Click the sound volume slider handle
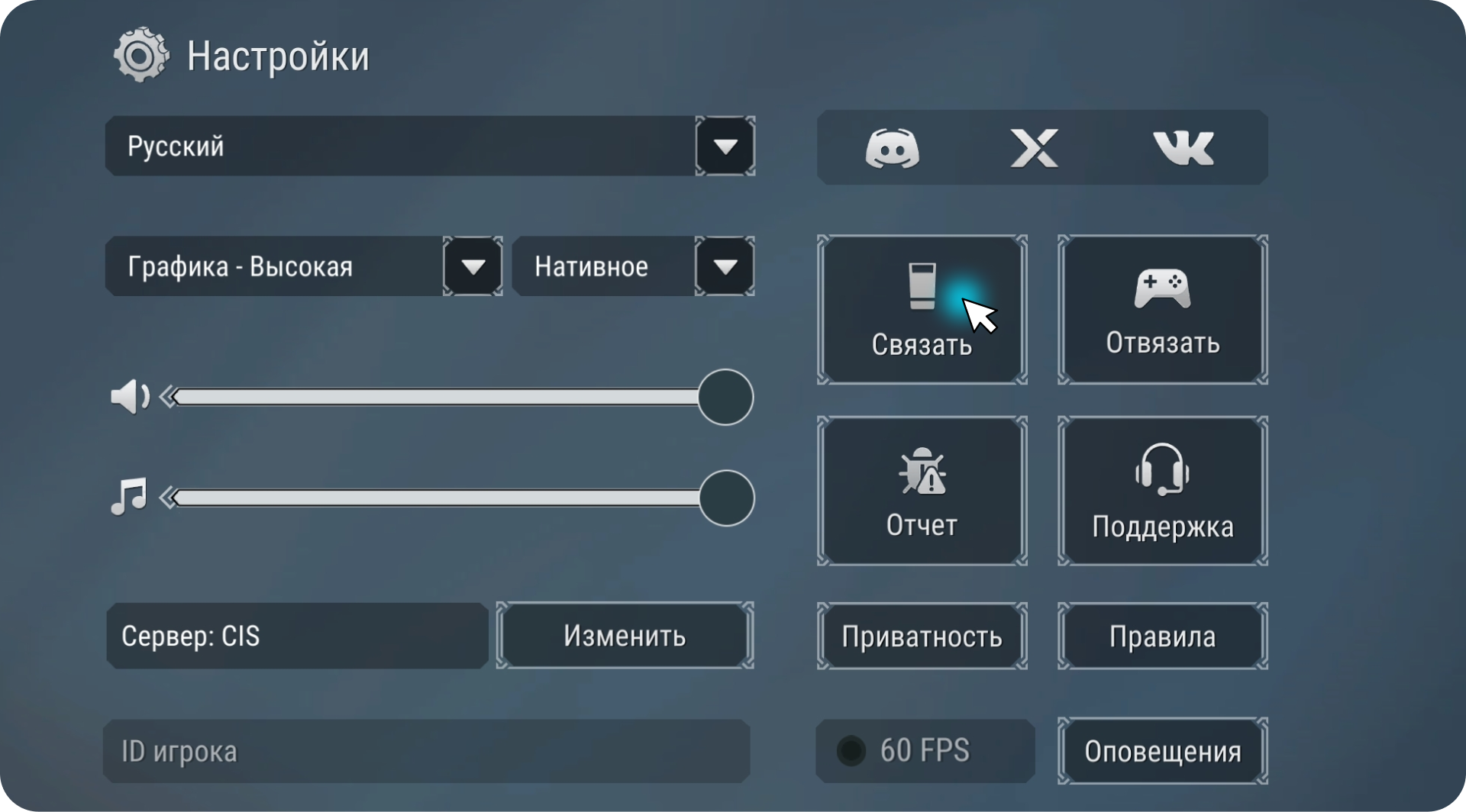Screen dimensions: 1466x812 pyautogui.click(x=725, y=397)
